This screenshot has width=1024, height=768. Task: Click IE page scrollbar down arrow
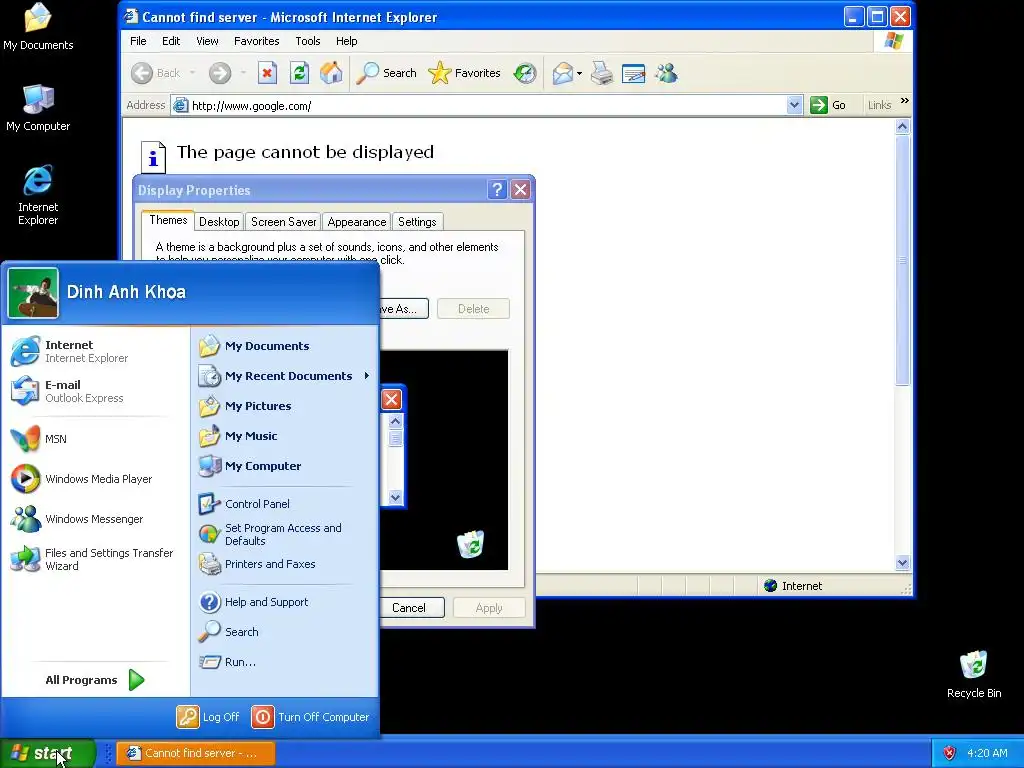[903, 562]
